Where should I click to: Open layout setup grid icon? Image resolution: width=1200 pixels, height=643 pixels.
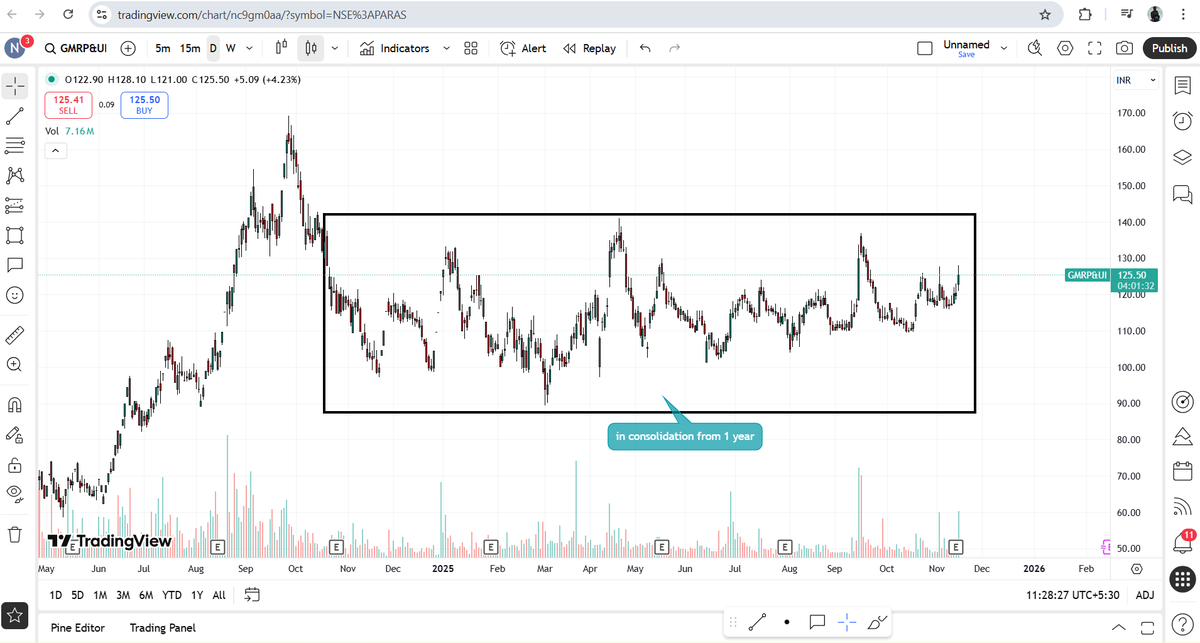click(471, 48)
